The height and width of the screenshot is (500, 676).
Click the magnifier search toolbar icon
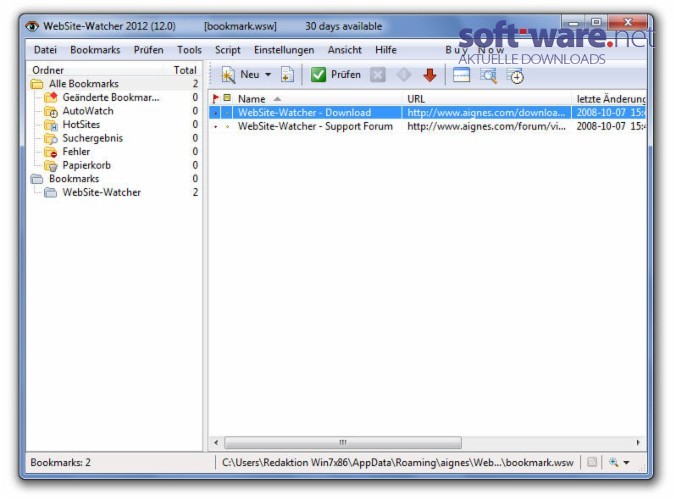coord(488,75)
